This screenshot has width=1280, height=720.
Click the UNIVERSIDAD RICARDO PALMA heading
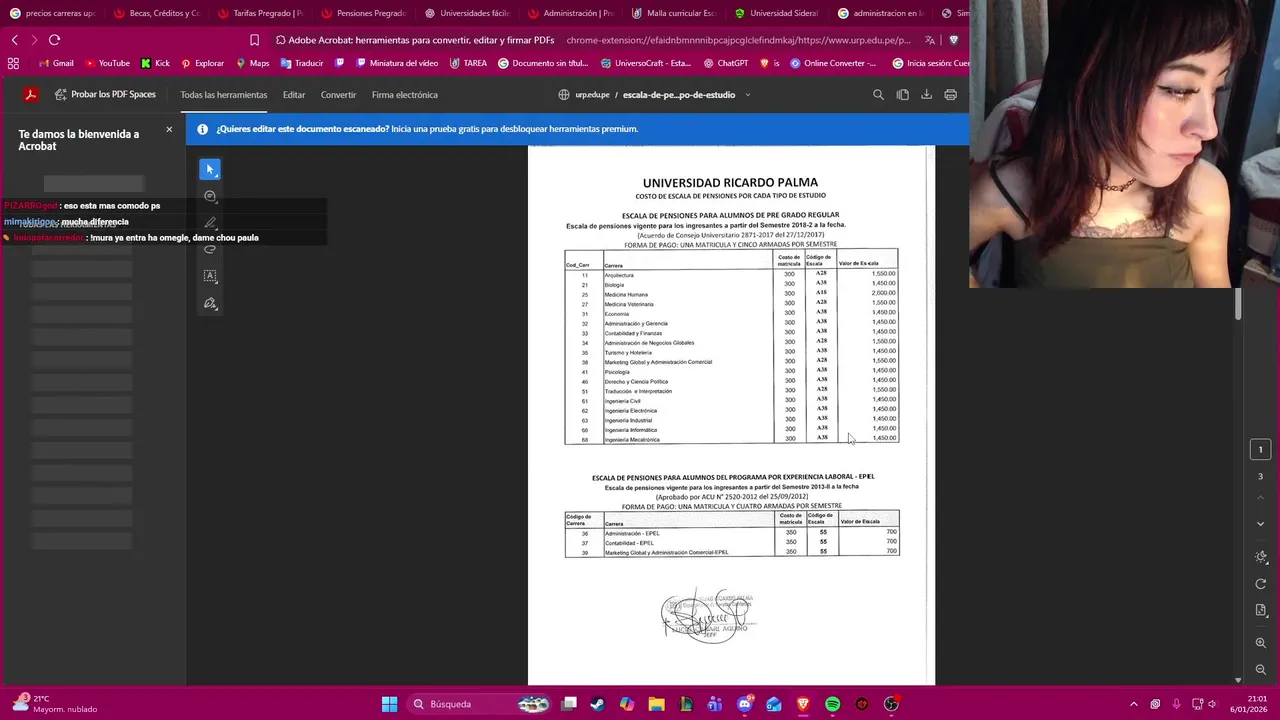(x=730, y=183)
